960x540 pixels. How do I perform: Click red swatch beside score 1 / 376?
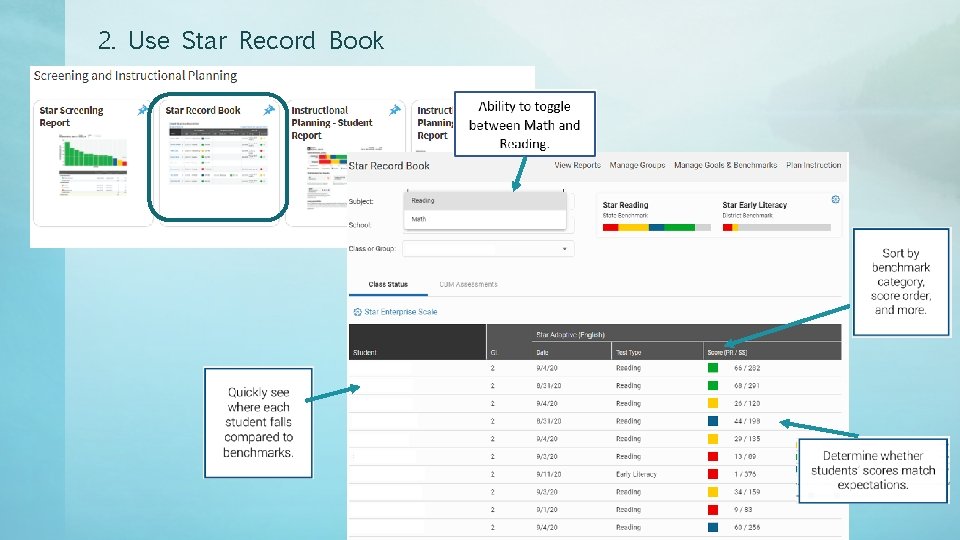tap(713, 474)
